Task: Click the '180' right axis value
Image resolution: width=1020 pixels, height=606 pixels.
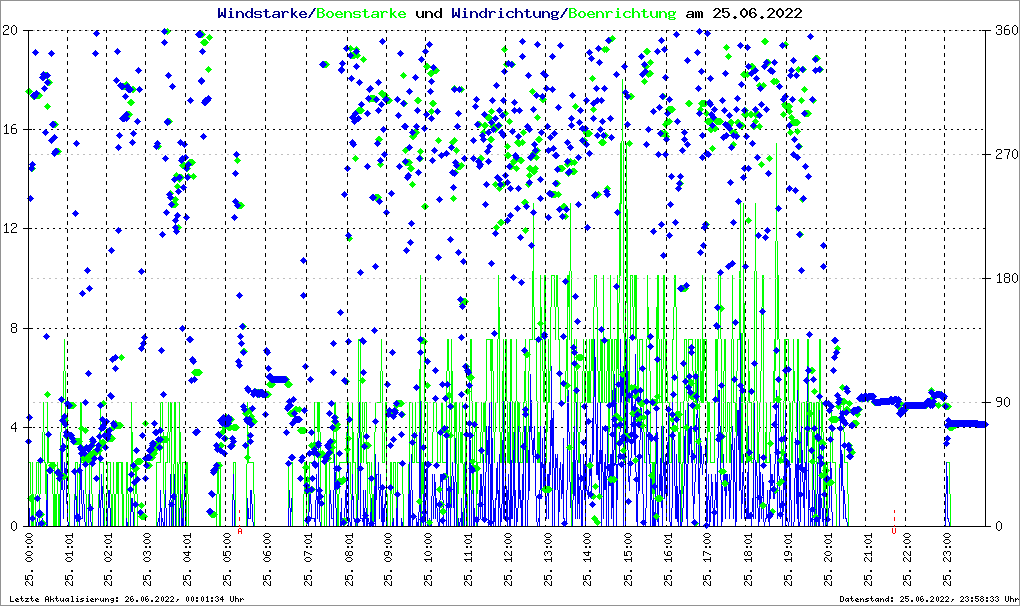Action: click(1005, 278)
